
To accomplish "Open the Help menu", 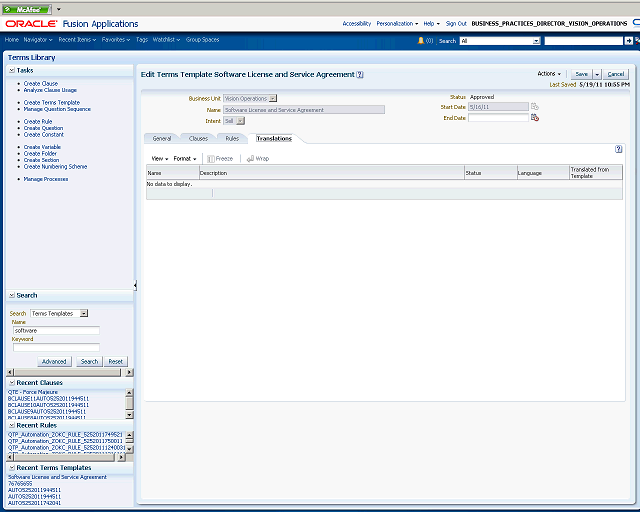I will (x=431, y=24).
